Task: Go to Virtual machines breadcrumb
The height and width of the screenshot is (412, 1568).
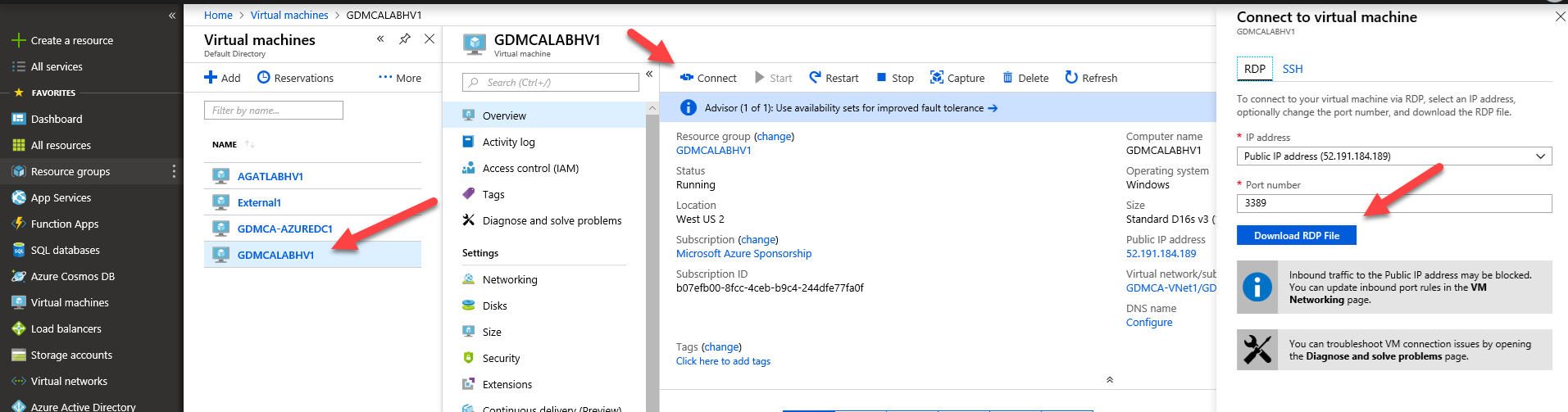Action: click(289, 15)
